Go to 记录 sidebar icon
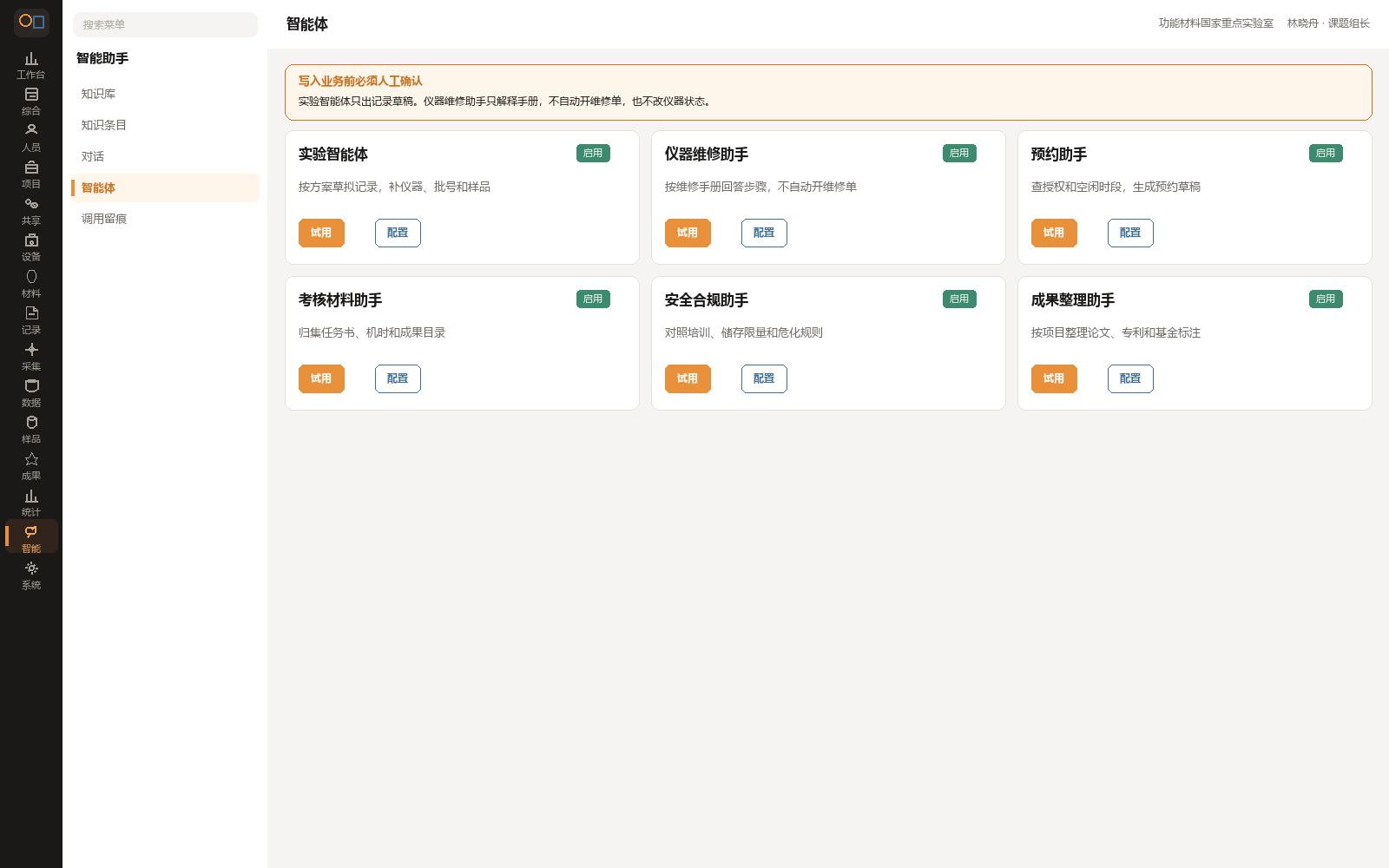The height and width of the screenshot is (868, 1389). tap(31, 320)
